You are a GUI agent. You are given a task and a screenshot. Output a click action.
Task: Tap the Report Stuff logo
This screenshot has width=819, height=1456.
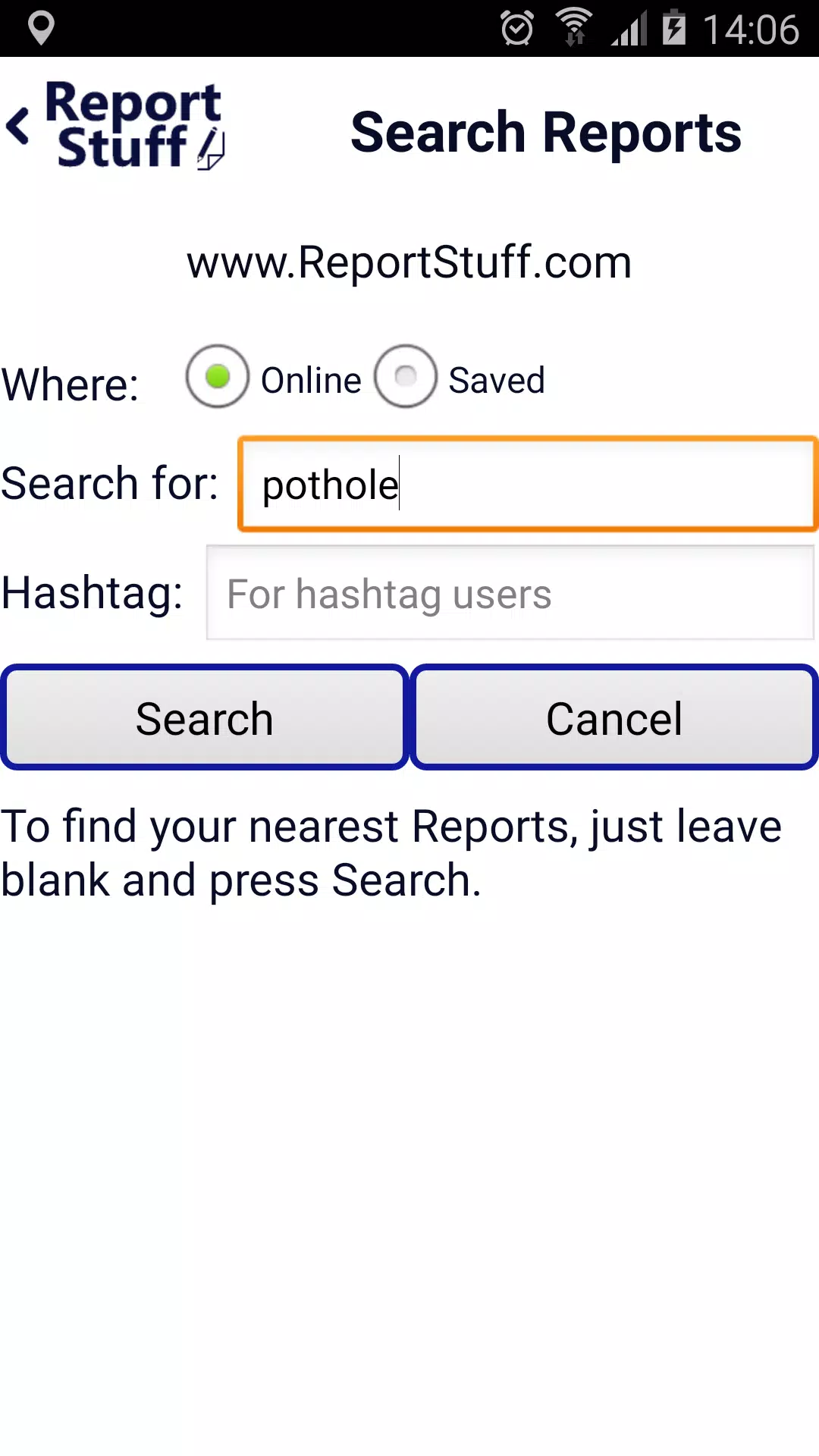[x=134, y=125]
